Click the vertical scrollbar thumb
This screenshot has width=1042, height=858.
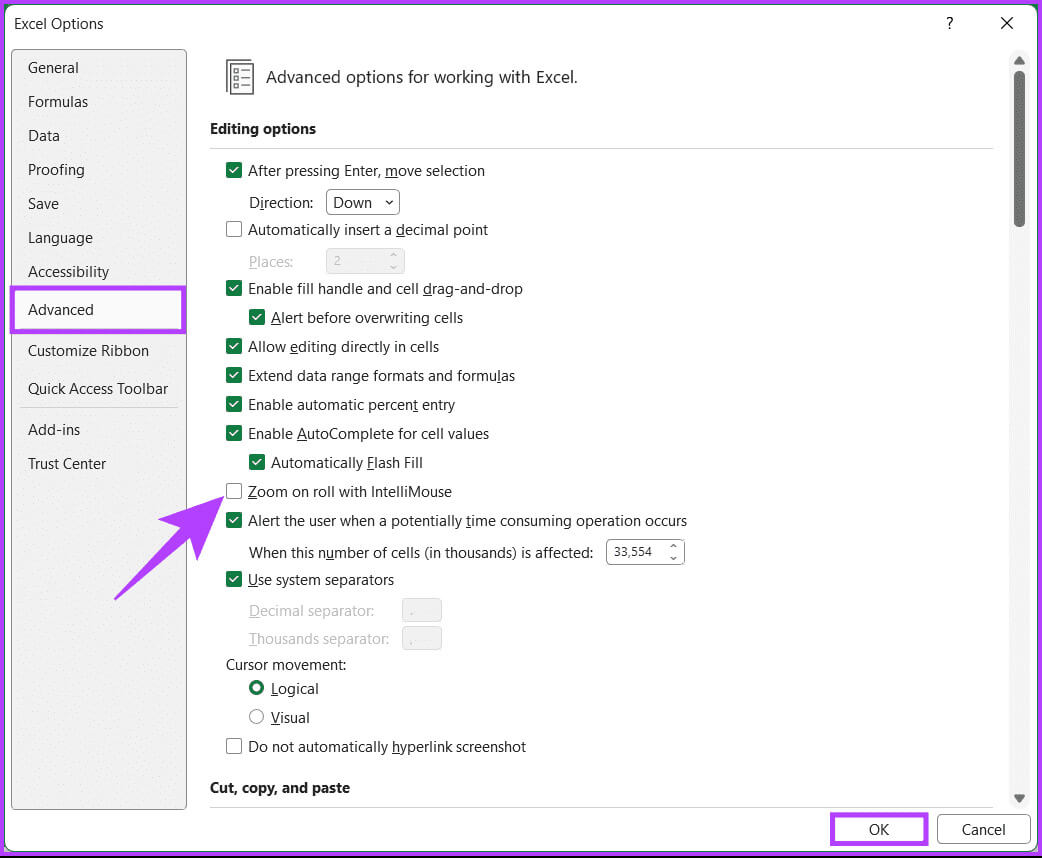(x=1019, y=149)
